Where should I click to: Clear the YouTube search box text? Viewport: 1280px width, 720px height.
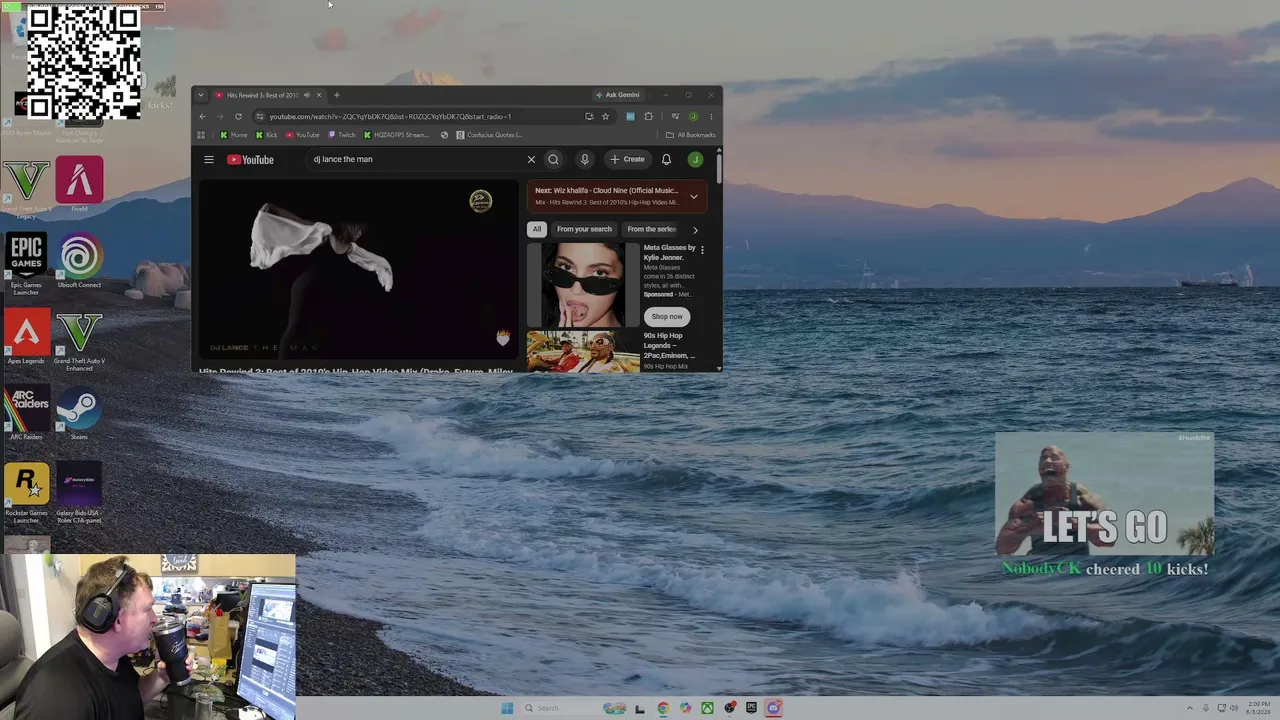click(x=531, y=160)
